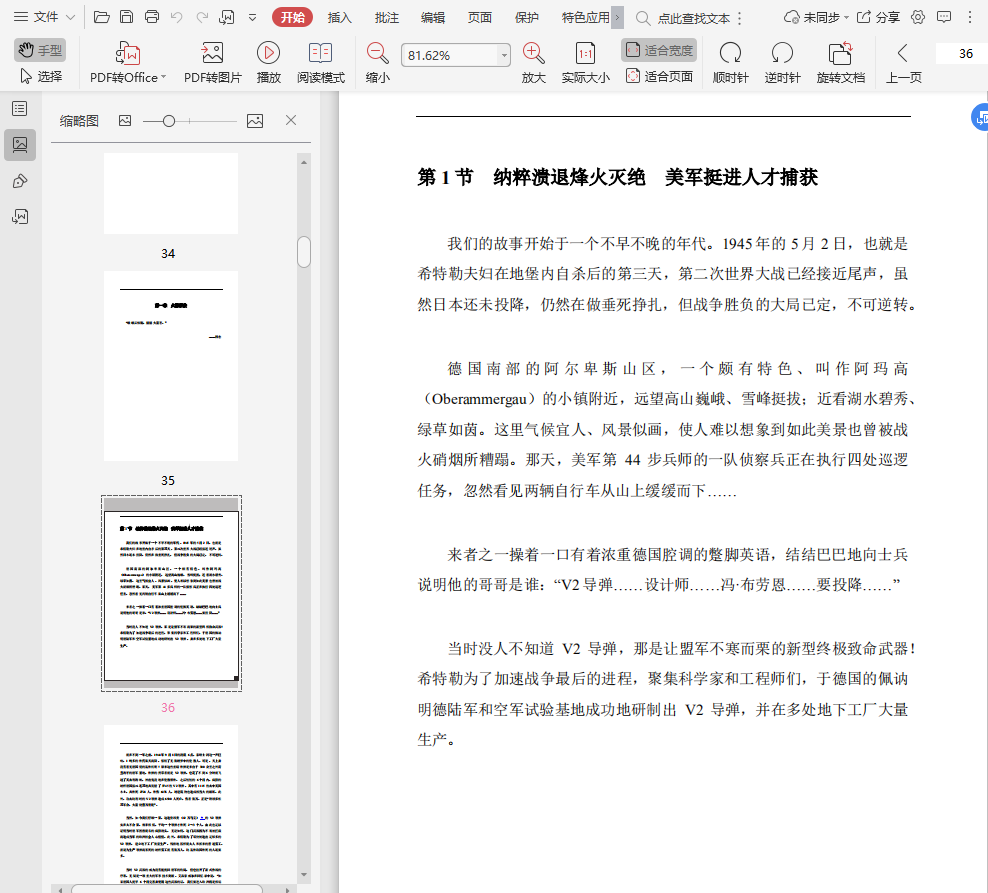
Task: Click the 实际大小 actual size icon
Action: (x=585, y=54)
